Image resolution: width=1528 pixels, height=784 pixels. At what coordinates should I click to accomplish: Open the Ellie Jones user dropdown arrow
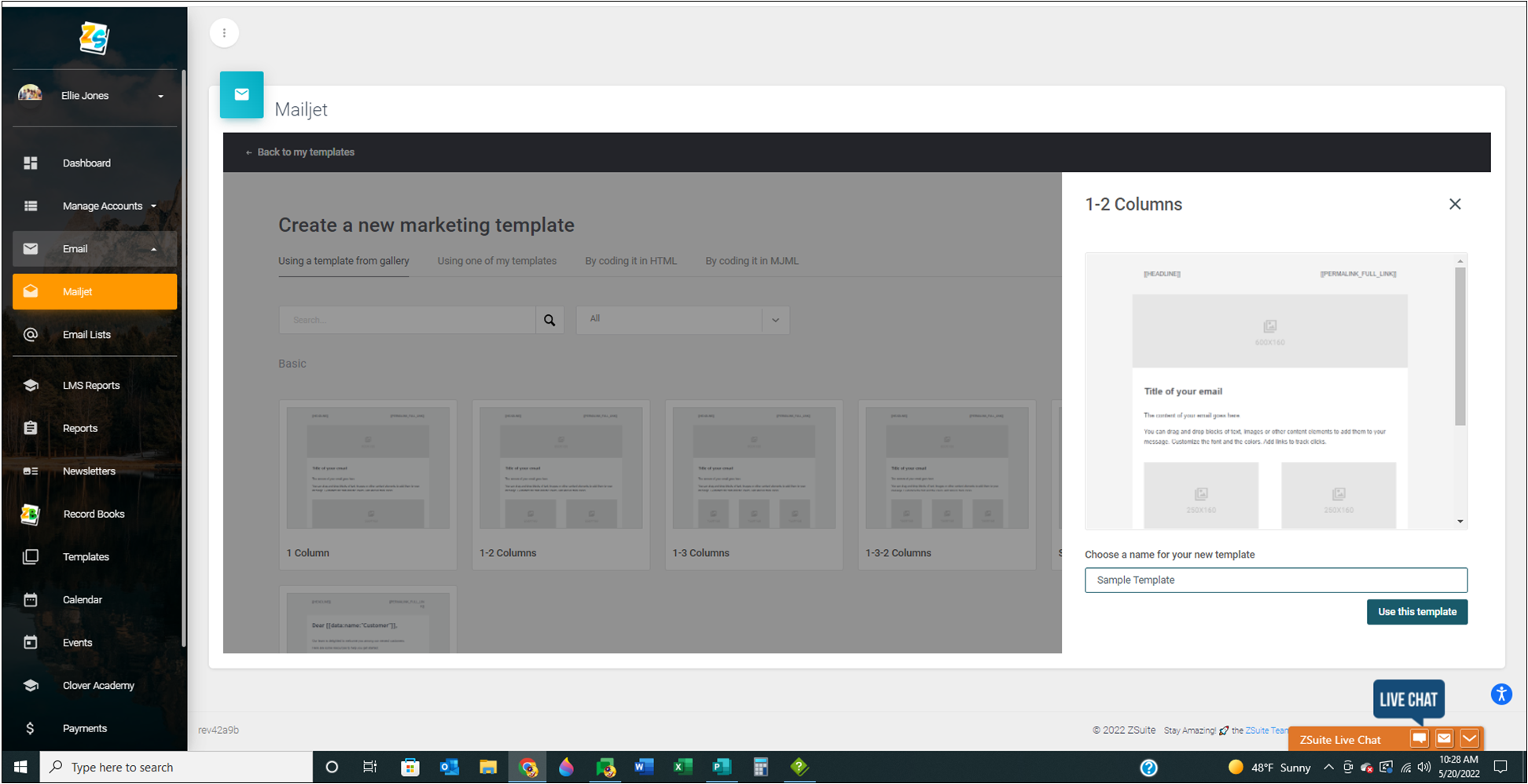(160, 96)
